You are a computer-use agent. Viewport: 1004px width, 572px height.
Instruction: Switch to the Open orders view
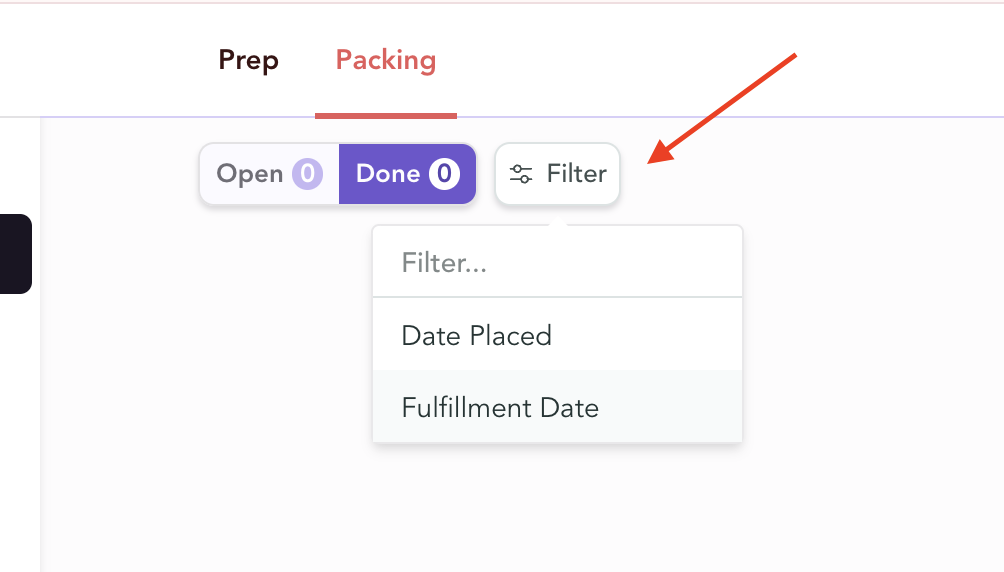[x=269, y=174]
